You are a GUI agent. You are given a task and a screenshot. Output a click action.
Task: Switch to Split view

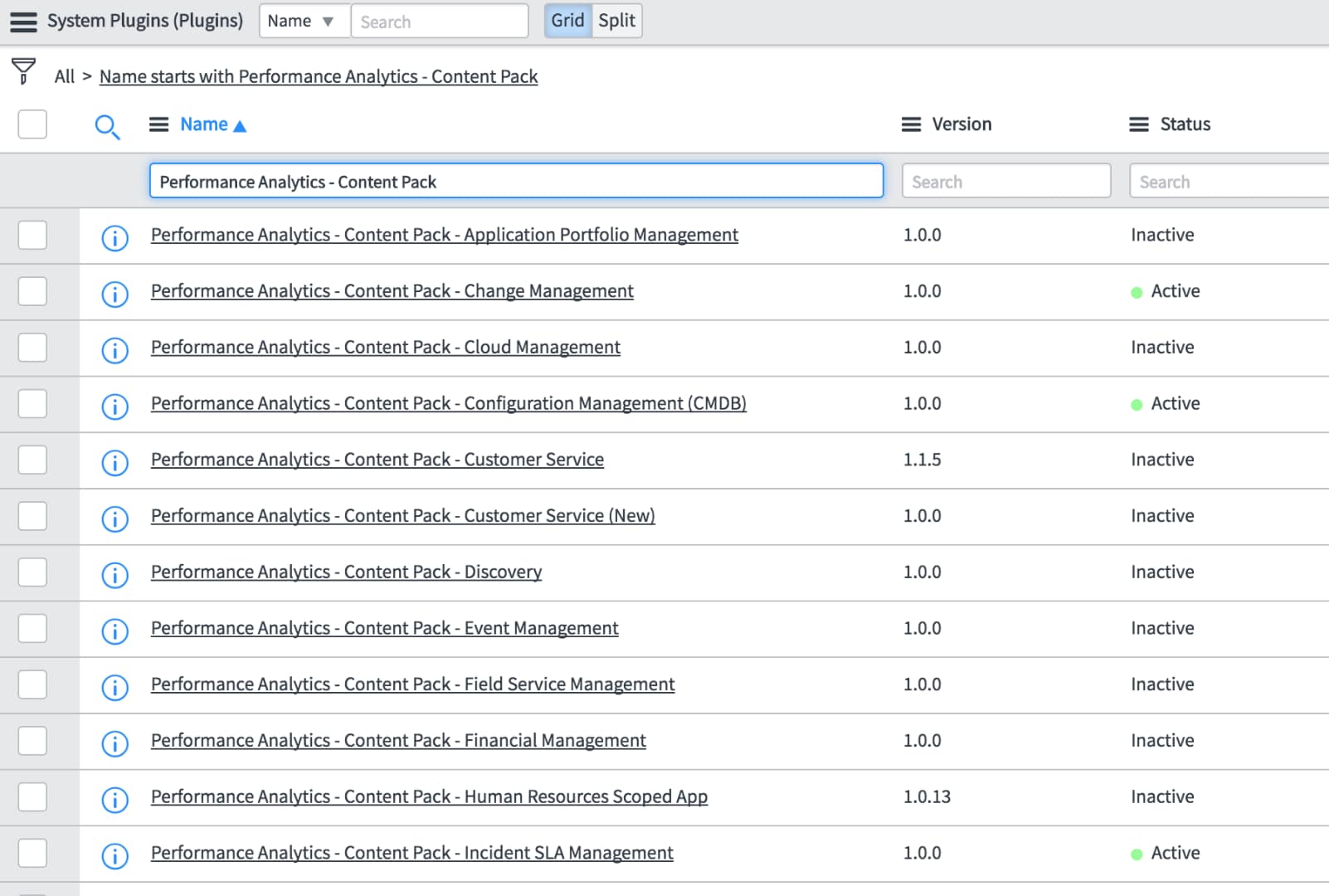tap(616, 21)
